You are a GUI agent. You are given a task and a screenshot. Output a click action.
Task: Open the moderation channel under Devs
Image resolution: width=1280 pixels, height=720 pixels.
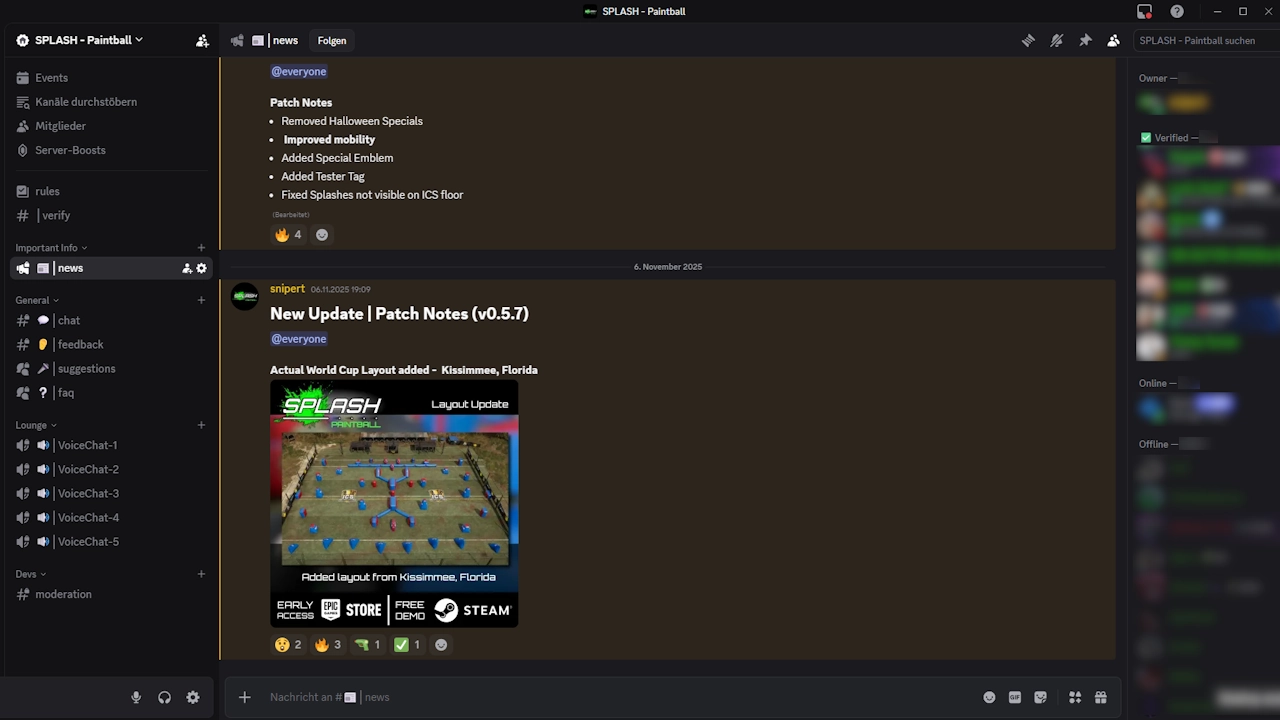[x=63, y=594]
